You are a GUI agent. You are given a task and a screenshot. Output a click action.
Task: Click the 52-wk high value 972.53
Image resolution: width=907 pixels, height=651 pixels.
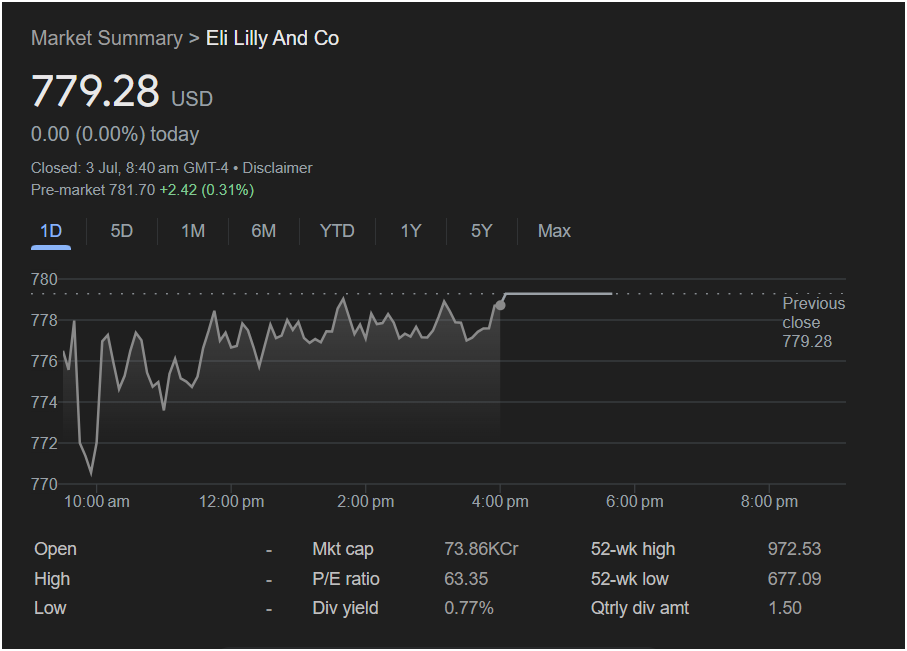pos(794,549)
